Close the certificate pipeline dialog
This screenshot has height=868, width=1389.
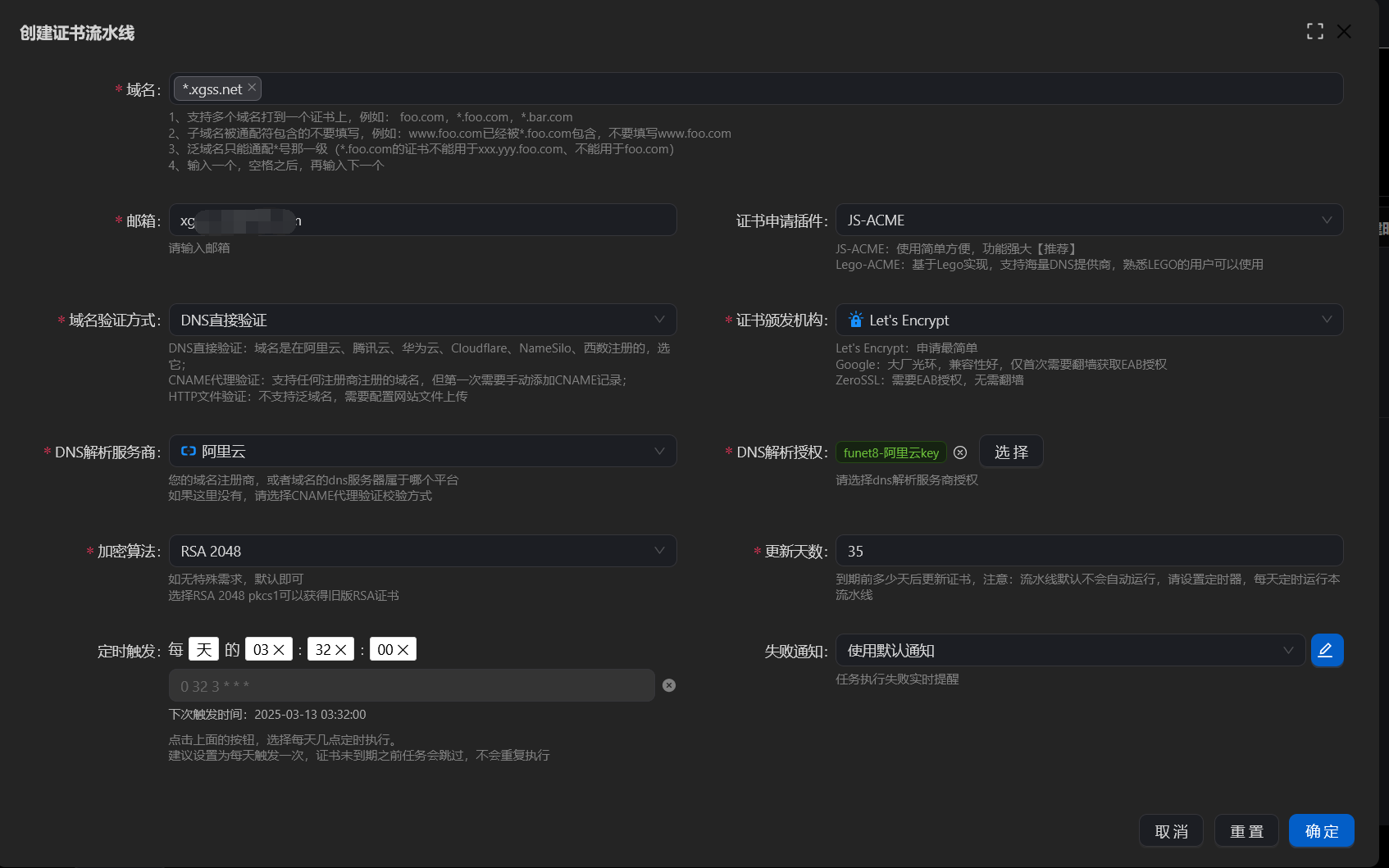point(1344,31)
